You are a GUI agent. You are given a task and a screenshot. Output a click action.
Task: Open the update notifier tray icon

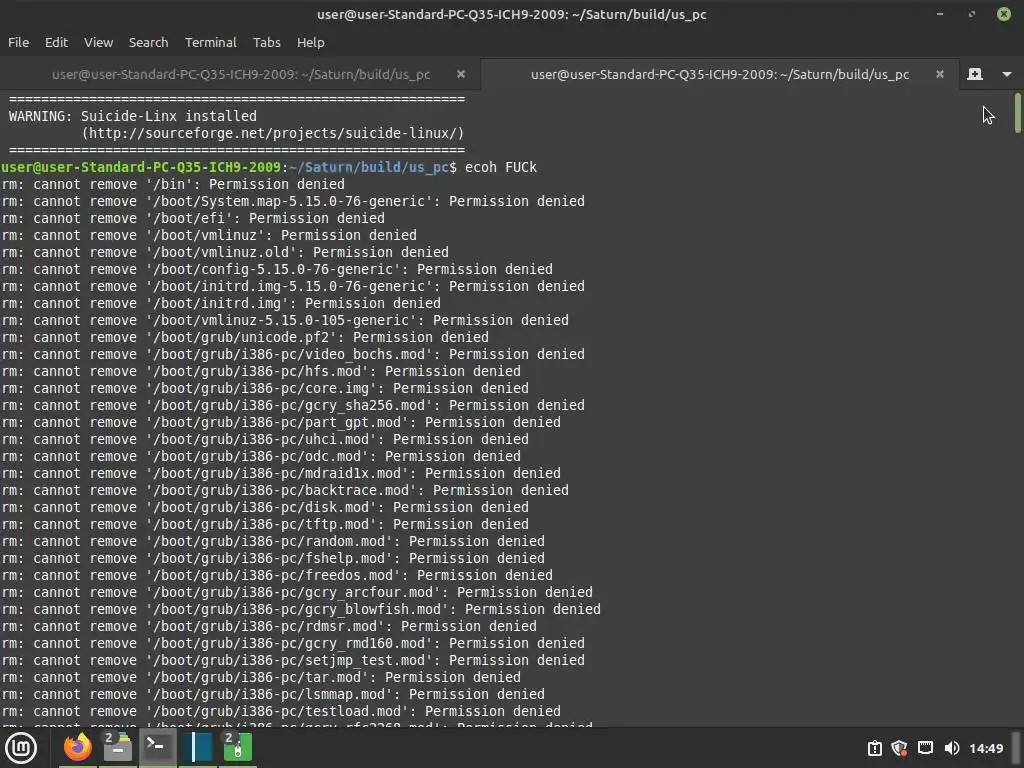pyautogui.click(x=874, y=748)
